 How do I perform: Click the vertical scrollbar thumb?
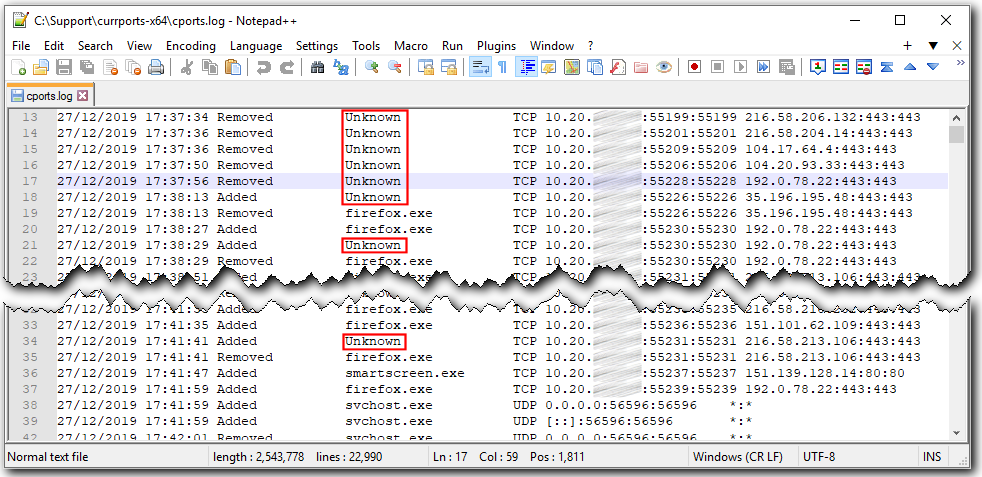pos(957,135)
